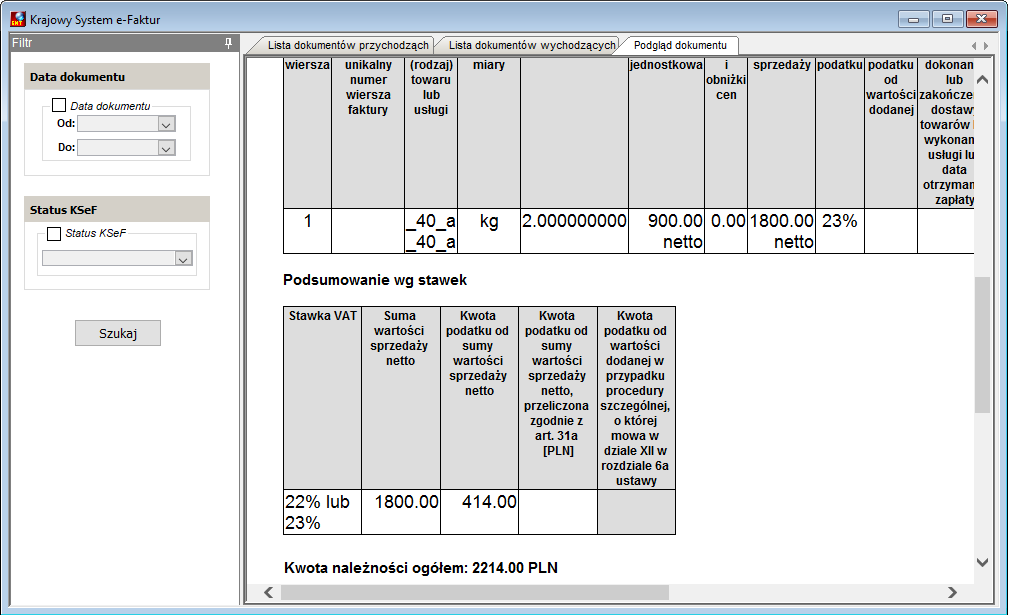Switch to Lista dokumentów przychodzących tab

coord(348,46)
